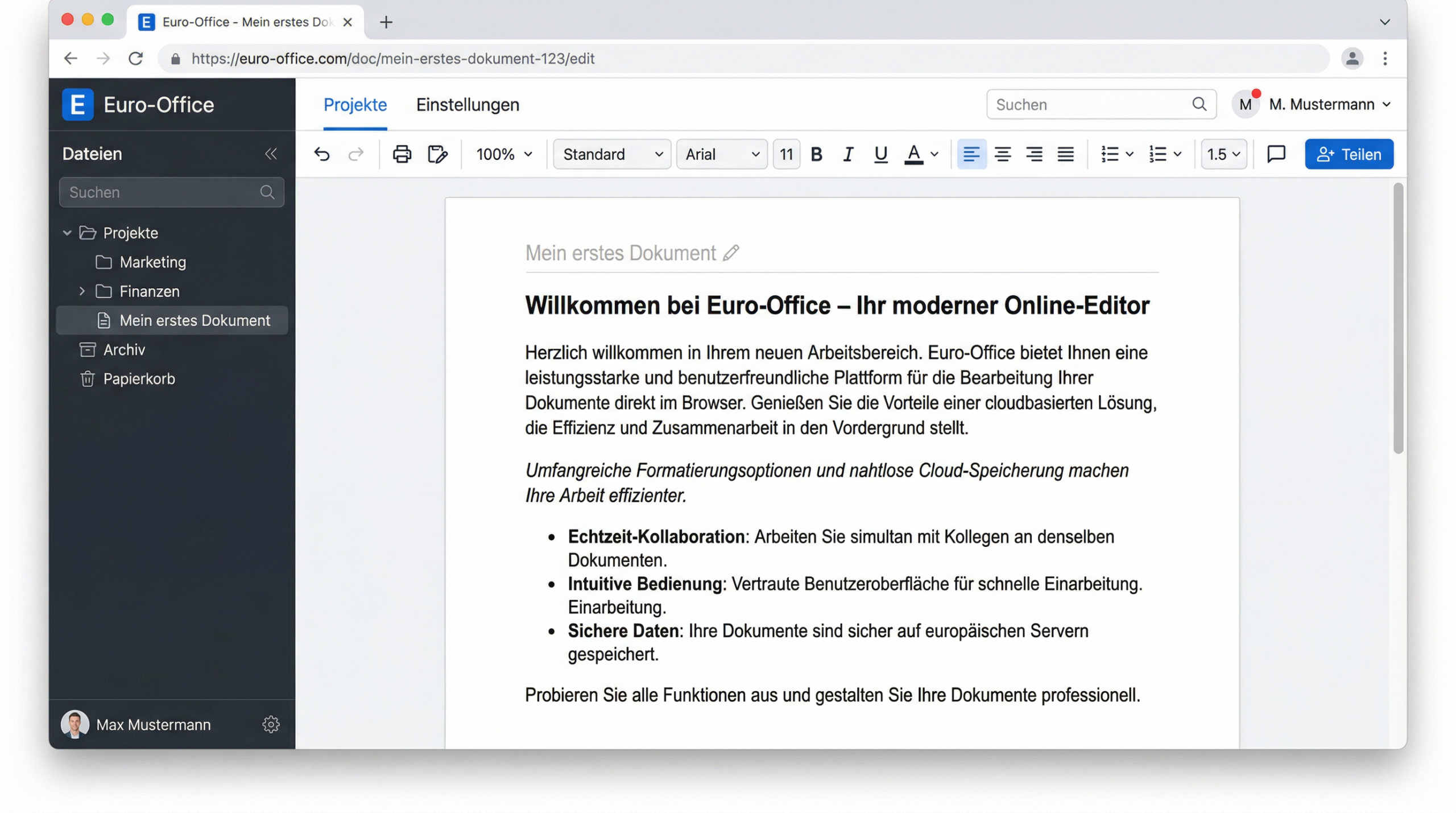Open the Arial font family dropdown
1456x813 pixels.
coord(721,154)
